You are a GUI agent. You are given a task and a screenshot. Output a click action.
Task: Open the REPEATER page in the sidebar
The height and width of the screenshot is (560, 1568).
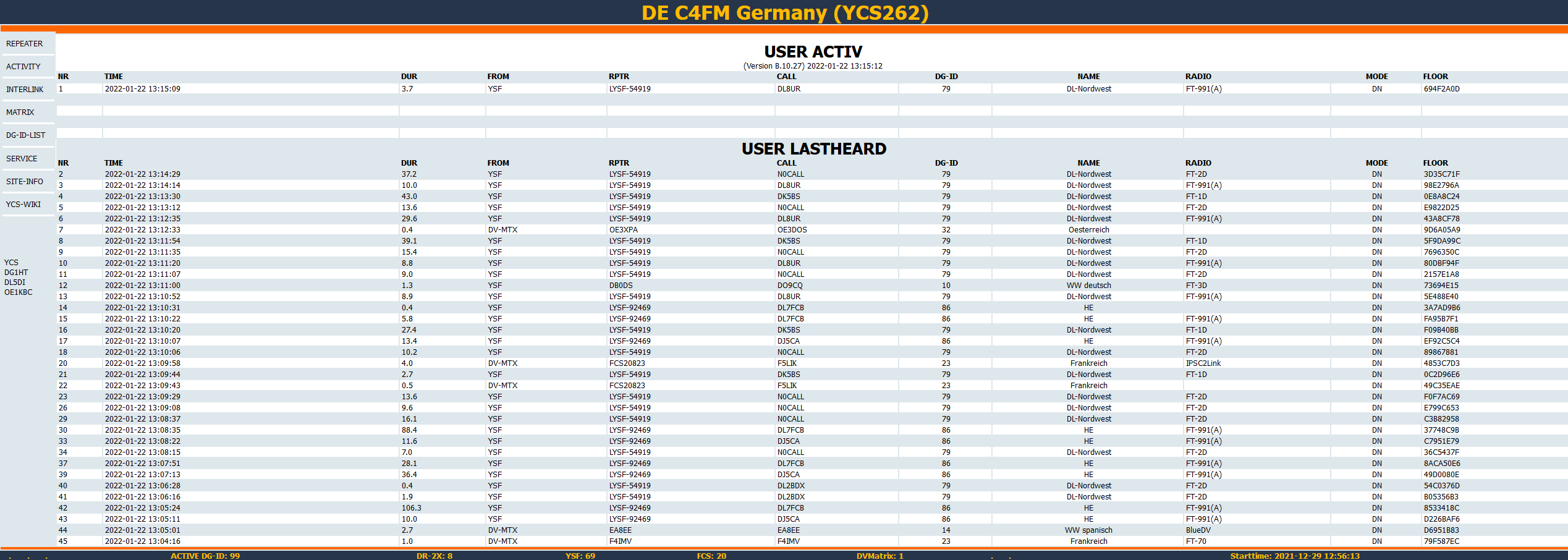coord(25,44)
